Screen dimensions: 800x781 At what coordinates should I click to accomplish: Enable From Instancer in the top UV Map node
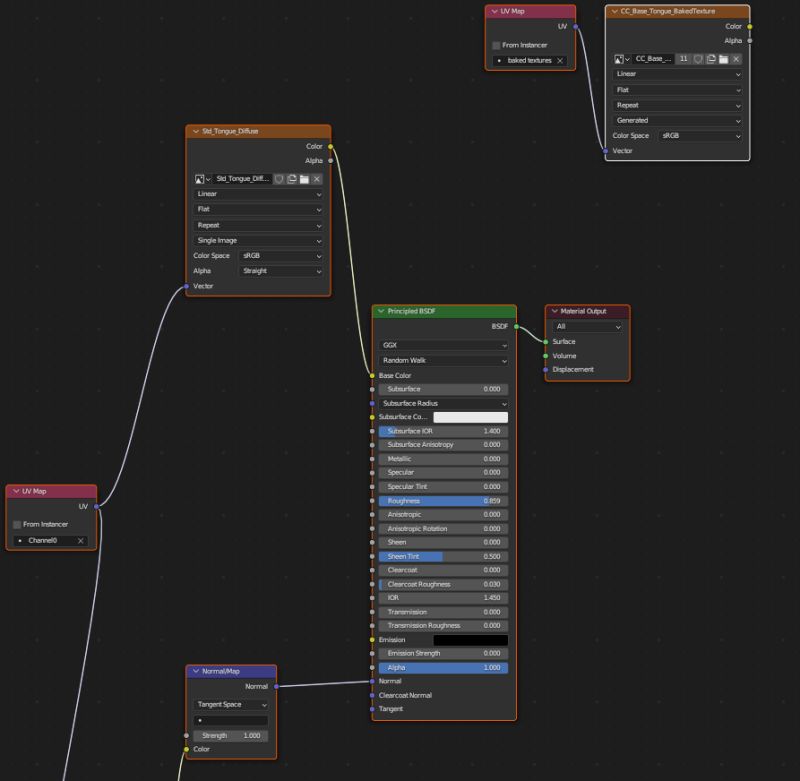point(496,44)
